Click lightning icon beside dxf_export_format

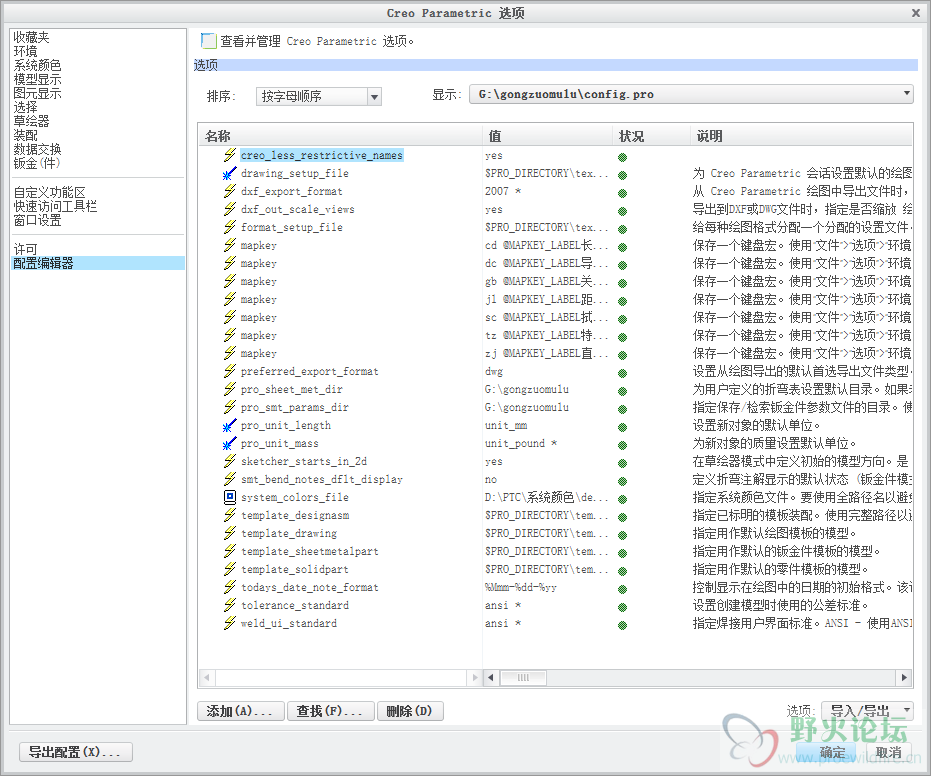coord(230,191)
